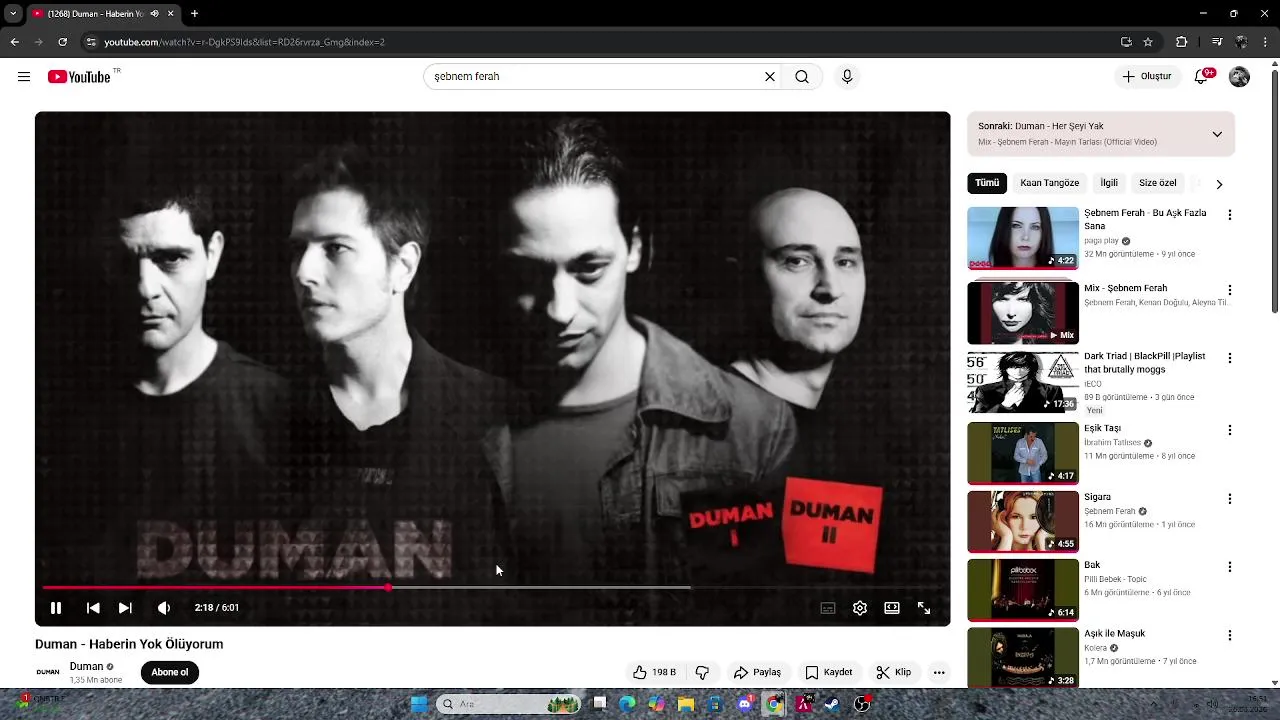Mute the video with the speaker icon
The image size is (1280, 720).
(164, 608)
